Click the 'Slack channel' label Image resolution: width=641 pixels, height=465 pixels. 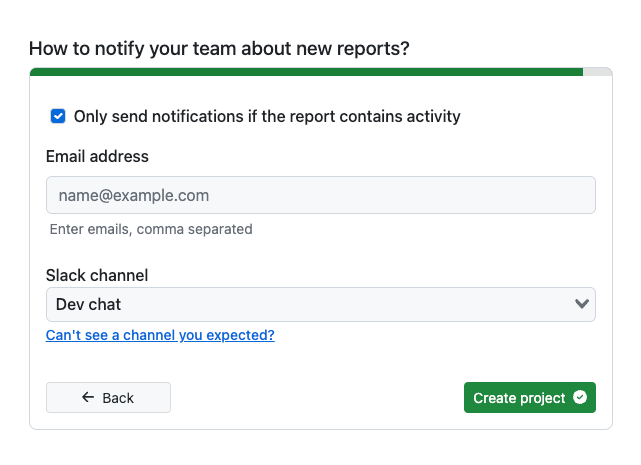coord(97,275)
